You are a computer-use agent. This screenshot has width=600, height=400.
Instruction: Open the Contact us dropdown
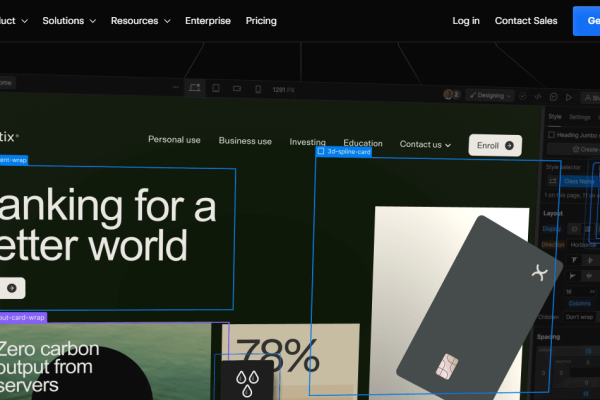[x=425, y=144]
